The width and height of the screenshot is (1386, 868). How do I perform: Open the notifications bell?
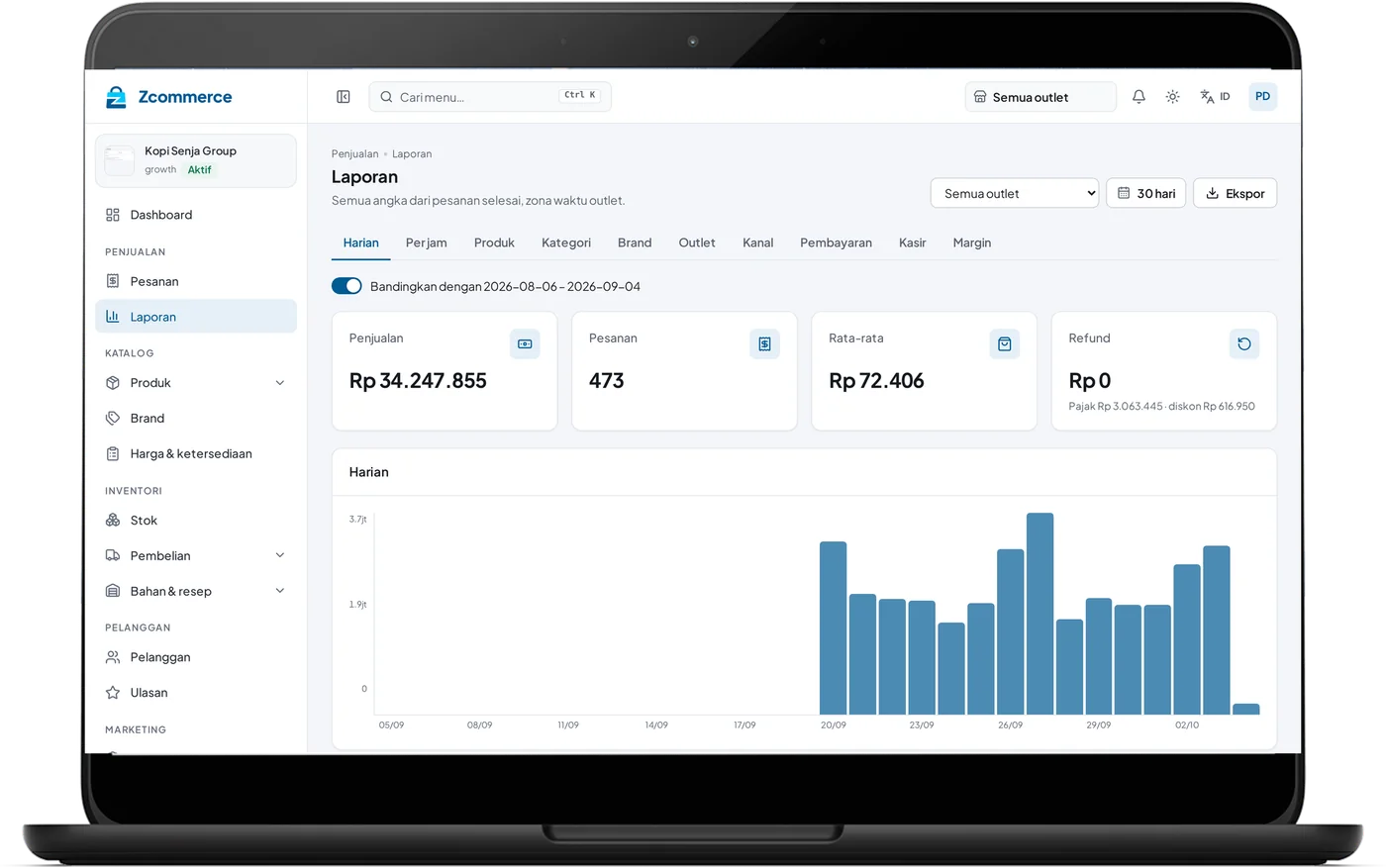(1138, 97)
